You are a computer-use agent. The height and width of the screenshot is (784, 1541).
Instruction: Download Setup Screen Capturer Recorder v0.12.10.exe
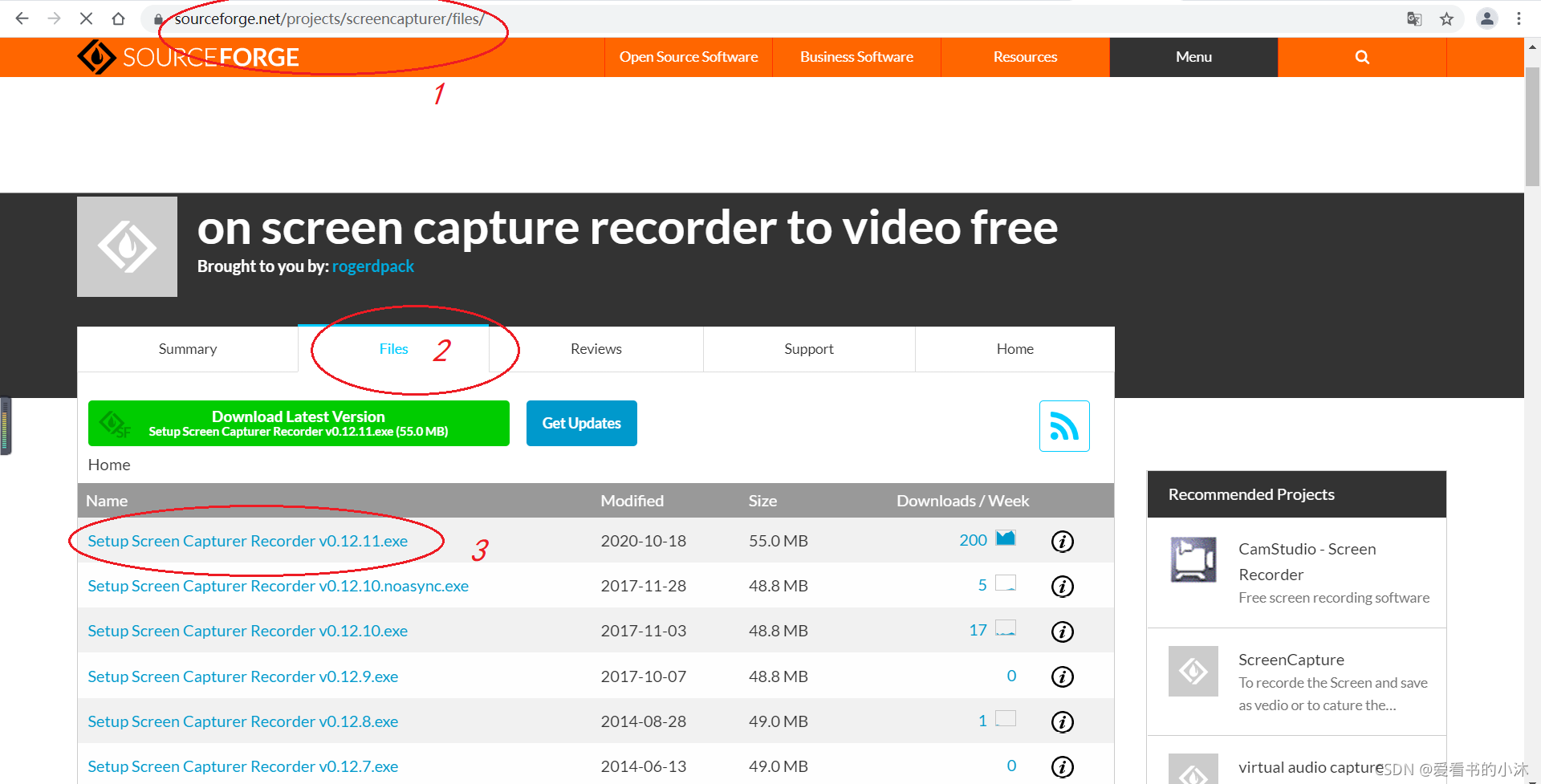[247, 631]
